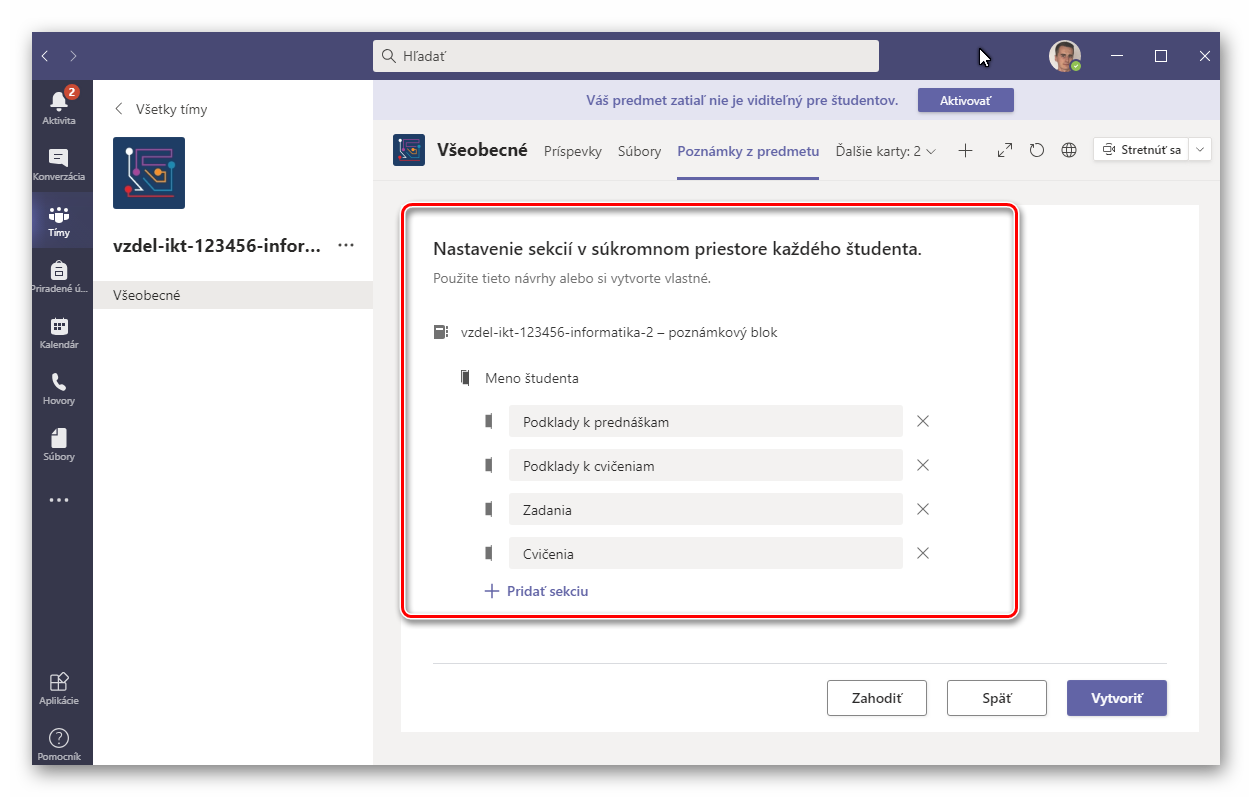Click the Pridať sekciu link
This screenshot has height=797, width=1252.
tap(537, 591)
